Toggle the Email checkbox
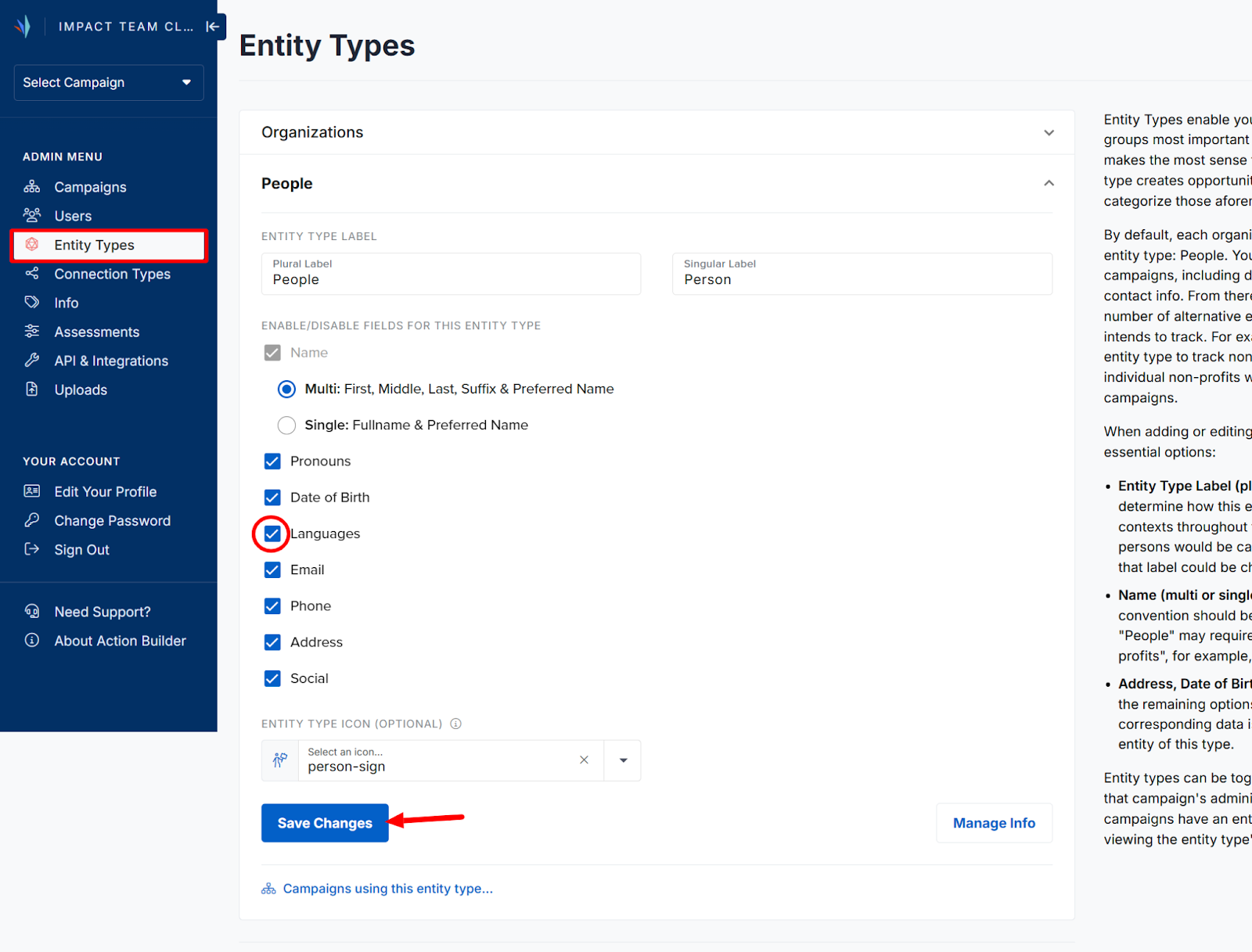The width and height of the screenshot is (1252, 952). pos(272,570)
